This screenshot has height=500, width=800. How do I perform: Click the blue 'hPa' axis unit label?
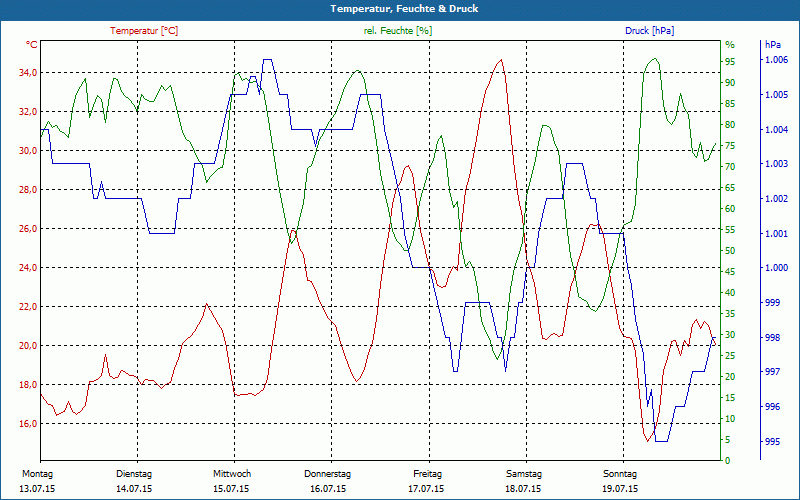click(x=773, y=45)
